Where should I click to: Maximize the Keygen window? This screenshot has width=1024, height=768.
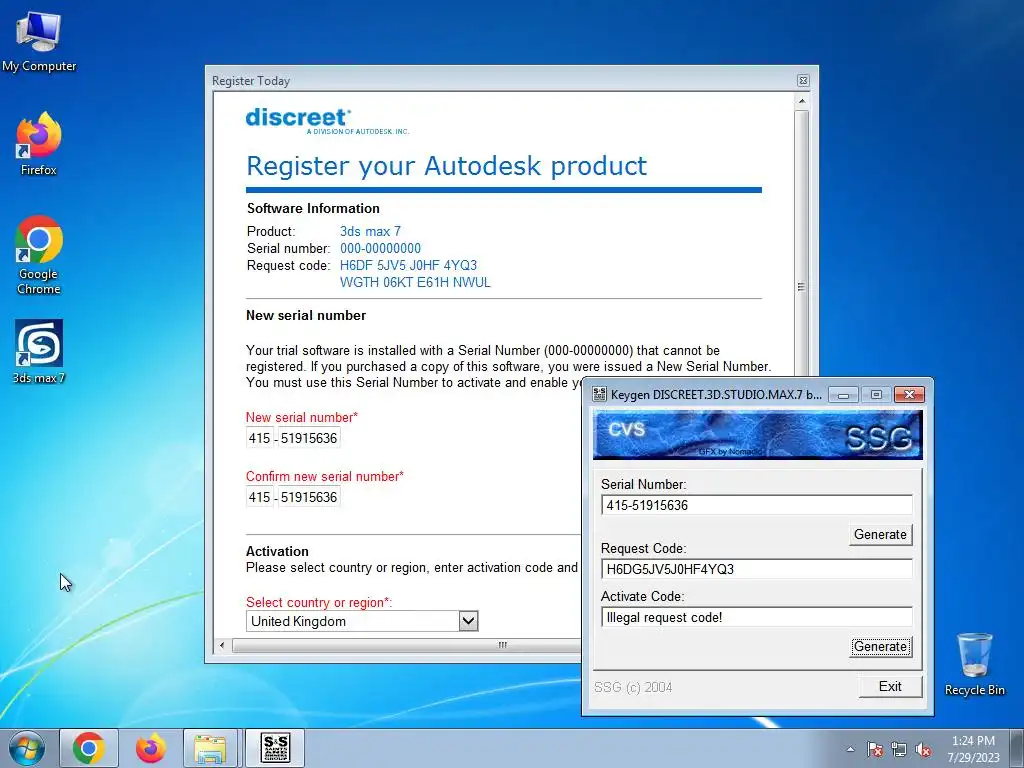876,394
